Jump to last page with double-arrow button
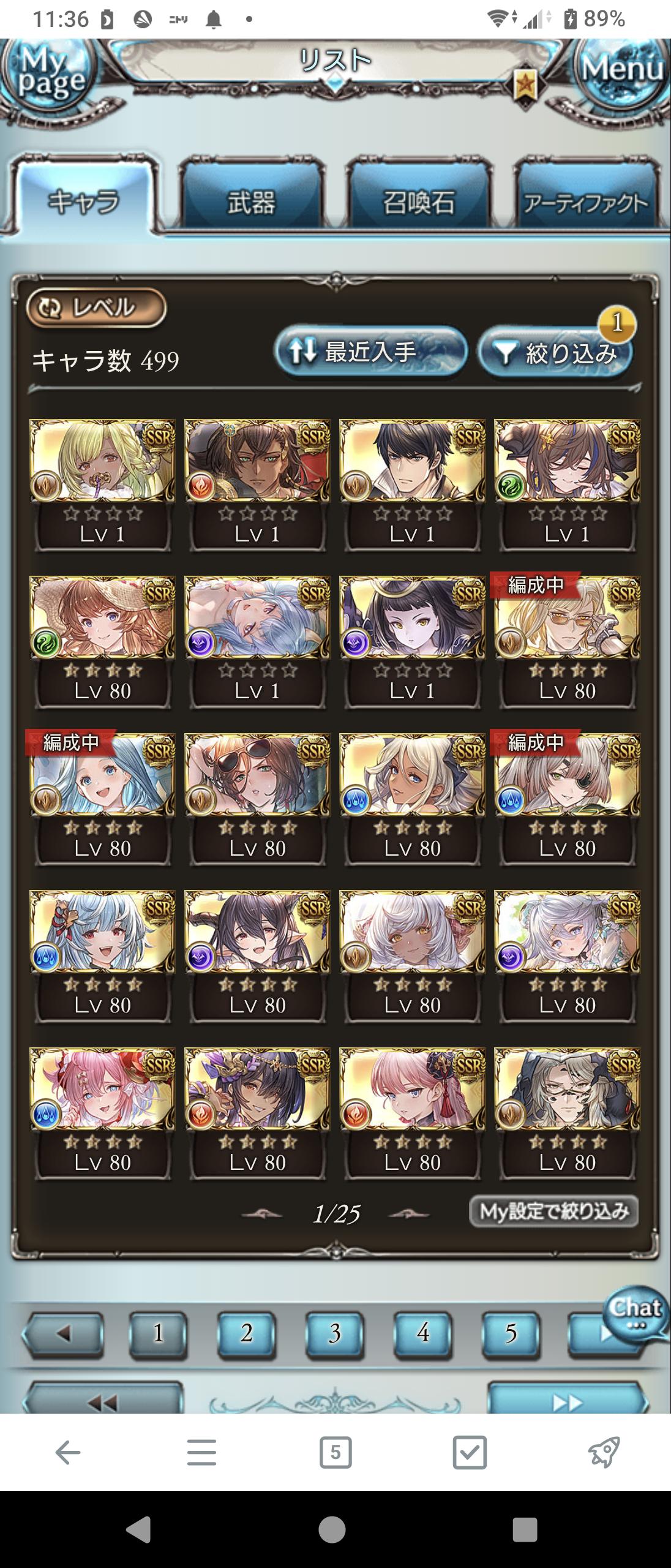Viewport: 671px width, 1568px height. pos(567,1400)
